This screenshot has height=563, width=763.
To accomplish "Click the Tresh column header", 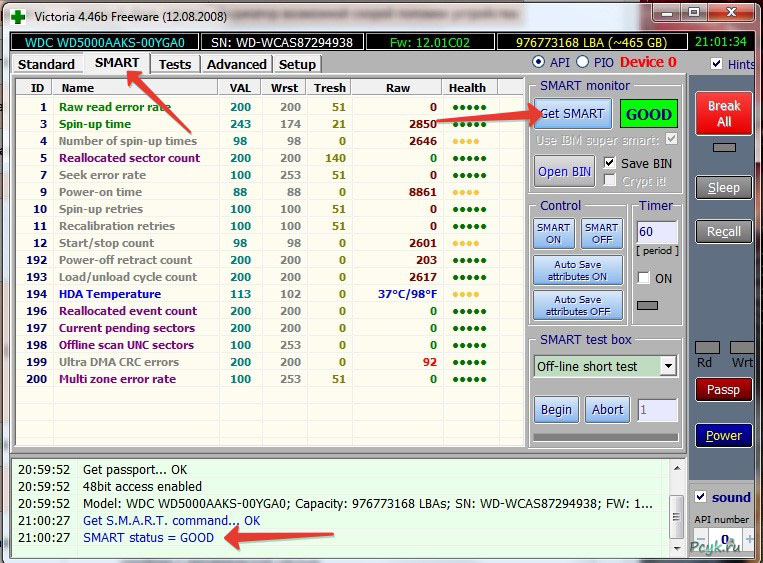I will [329, 88].
